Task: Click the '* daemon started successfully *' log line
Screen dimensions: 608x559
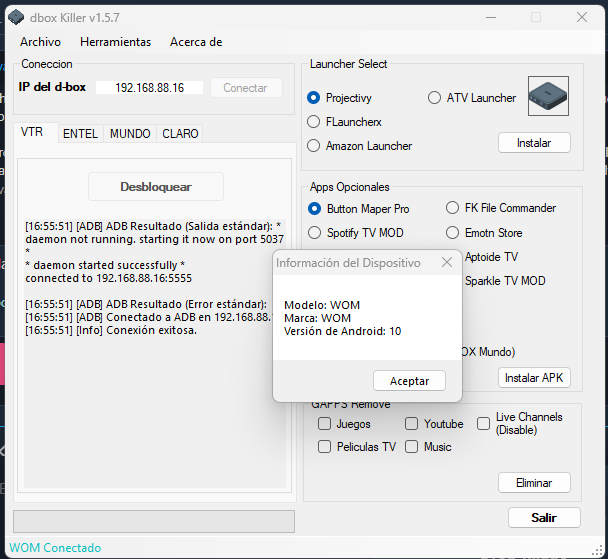Action: pos(105,265)
